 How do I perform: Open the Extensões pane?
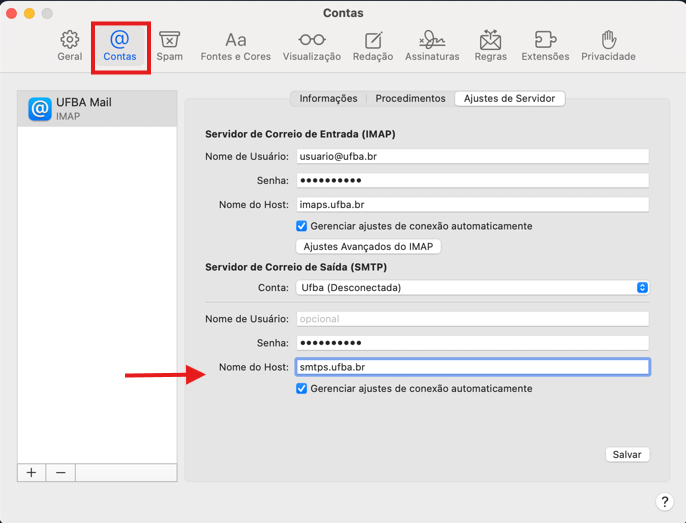pyautogui.click(x=545, y=46)
